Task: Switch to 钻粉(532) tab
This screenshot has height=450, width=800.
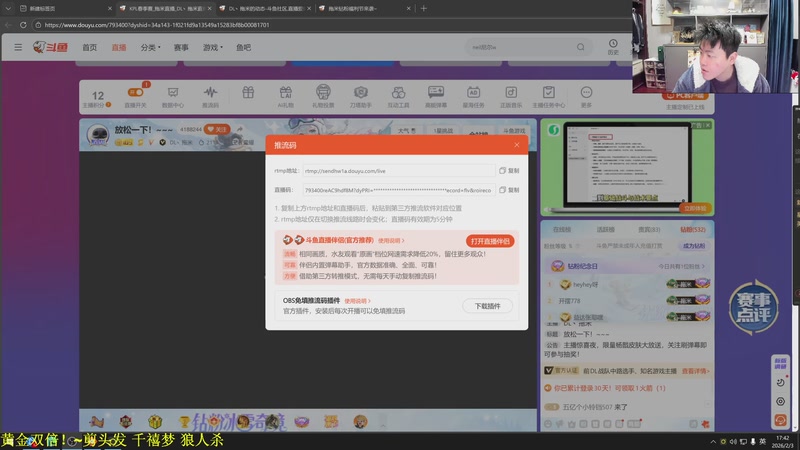Action: pos(693,230)
